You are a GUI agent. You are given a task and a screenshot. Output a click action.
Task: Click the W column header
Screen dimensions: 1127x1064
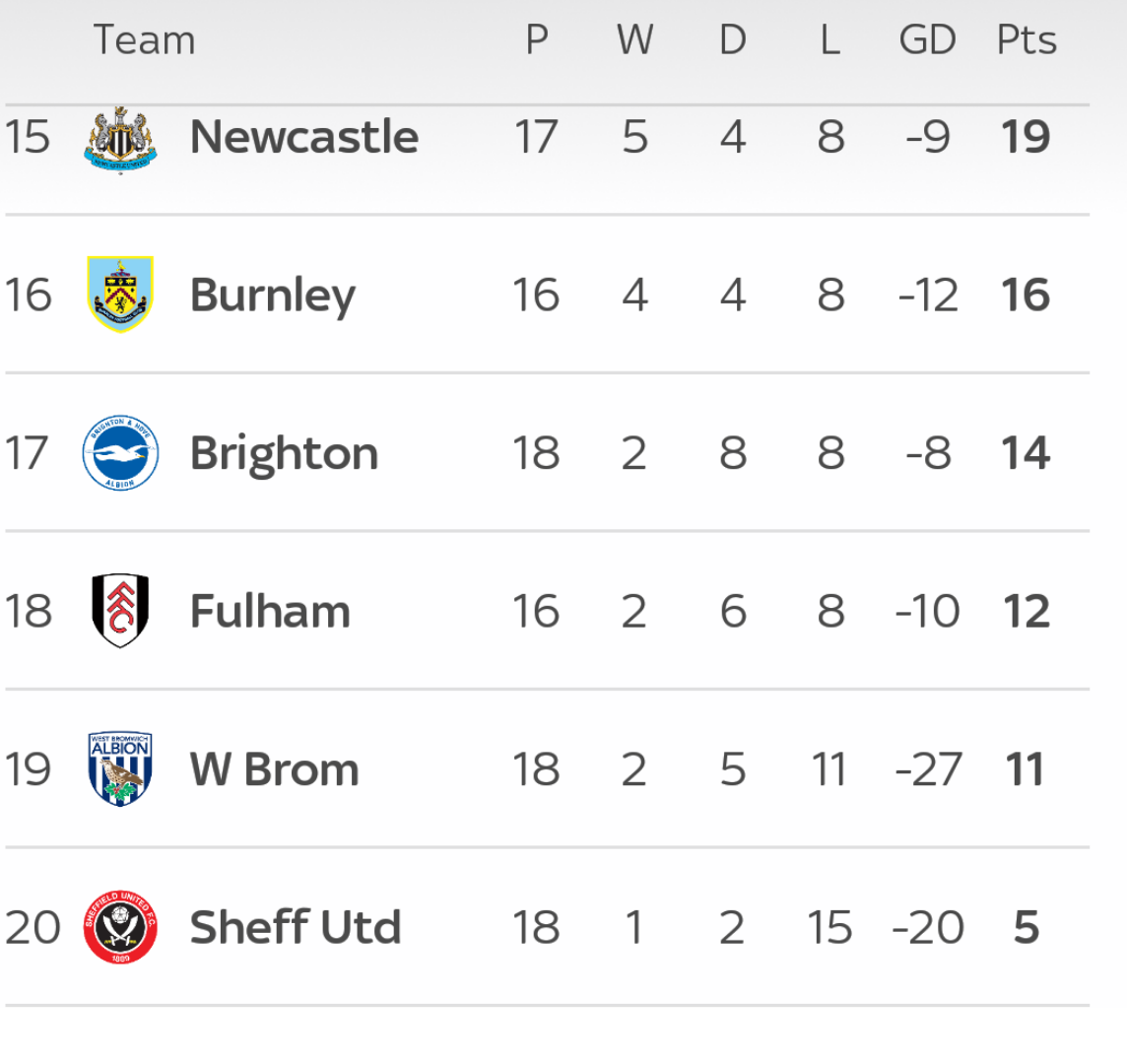(x=634, y=39)
